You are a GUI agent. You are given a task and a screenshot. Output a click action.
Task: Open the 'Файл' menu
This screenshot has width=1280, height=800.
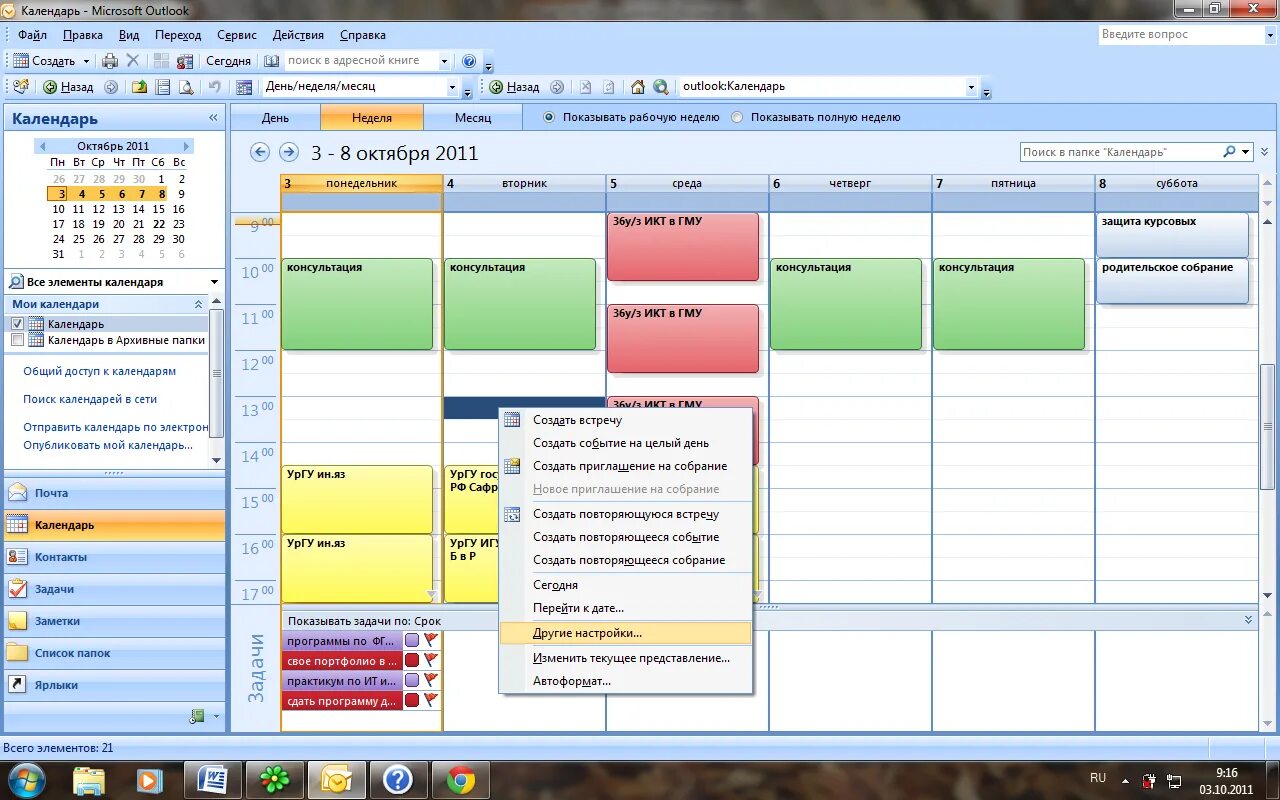click(x=32, y=35)
